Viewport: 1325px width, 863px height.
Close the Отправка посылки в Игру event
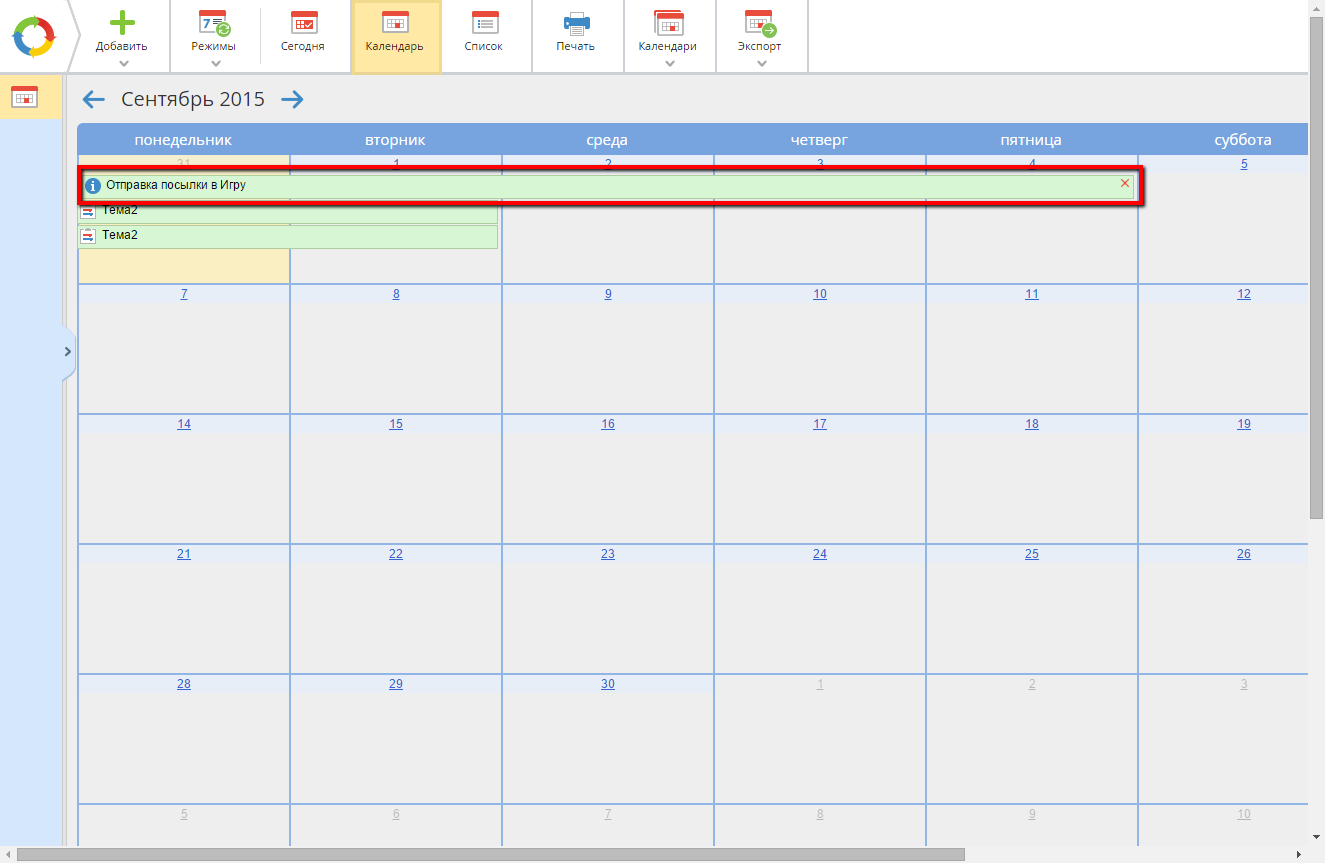[1125, 184]
